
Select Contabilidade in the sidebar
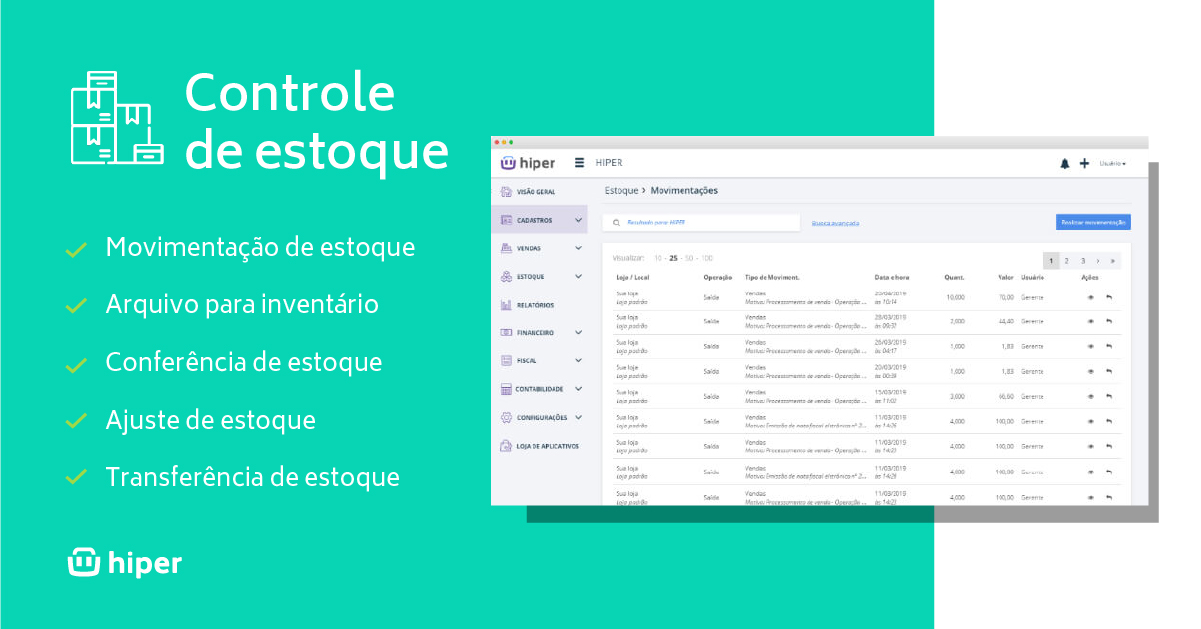click(x=539, y=389)
